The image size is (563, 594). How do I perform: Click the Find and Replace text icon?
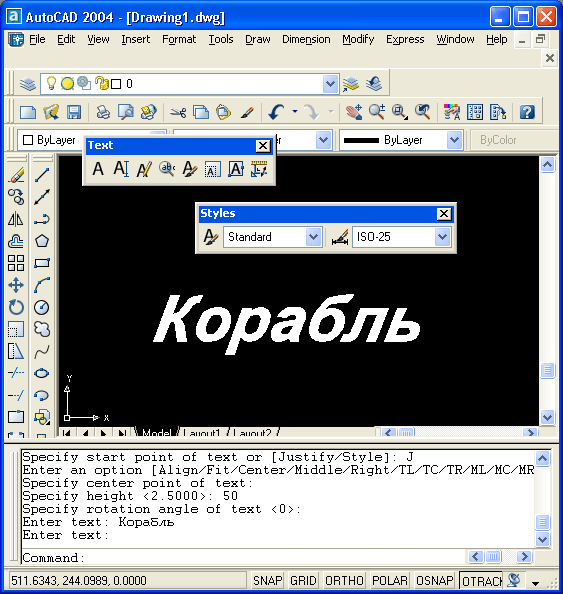[167, 169]
